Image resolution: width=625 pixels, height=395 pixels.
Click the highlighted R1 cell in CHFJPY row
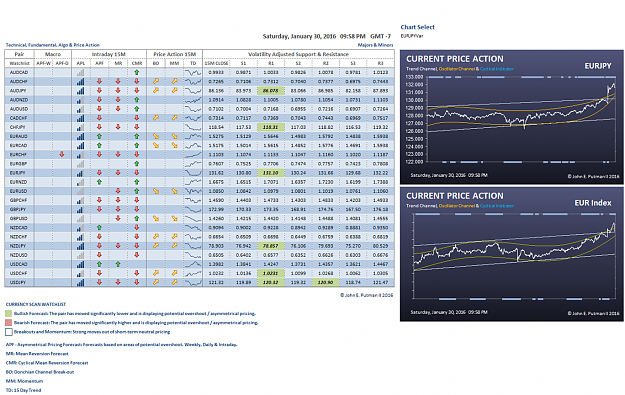tap(271, 128)
